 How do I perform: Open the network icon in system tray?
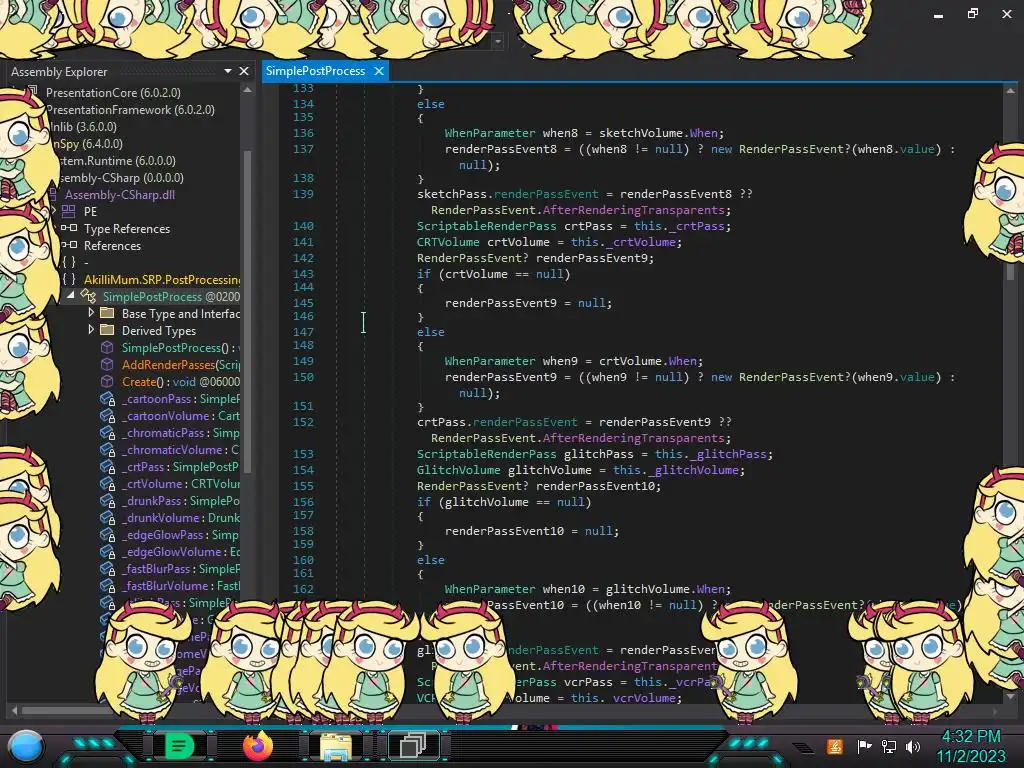889,746
